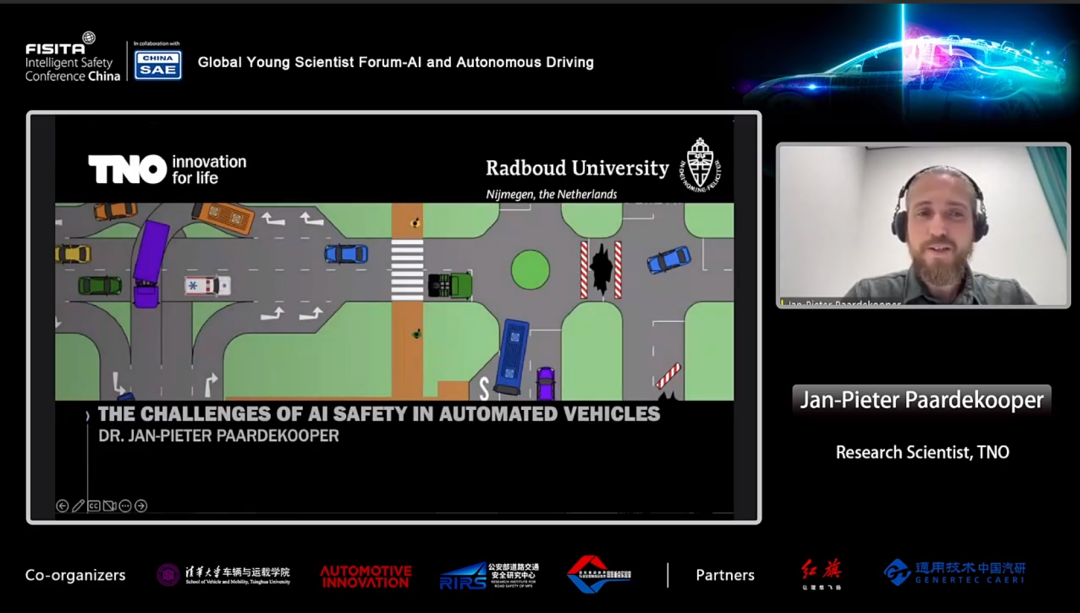Click the Jan-Pieter Paardekooper name banner
The image size is (1080, 613).
pyautogui.click(x=922, y=401)
